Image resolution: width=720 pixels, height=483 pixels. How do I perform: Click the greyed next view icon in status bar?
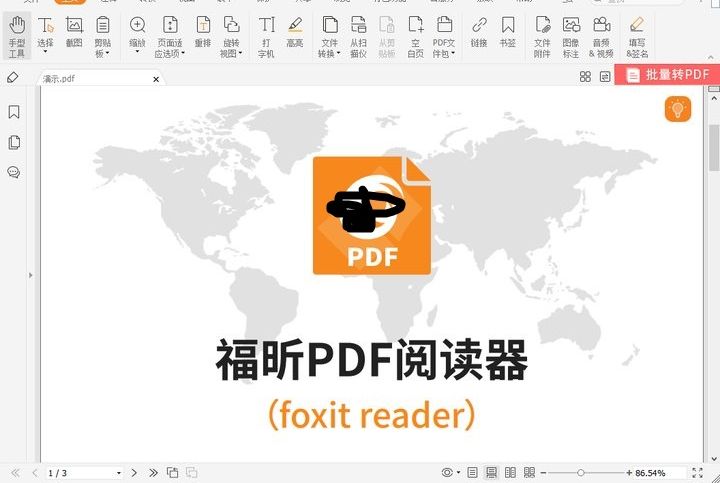pyautogui.click(x=191, y=472)
